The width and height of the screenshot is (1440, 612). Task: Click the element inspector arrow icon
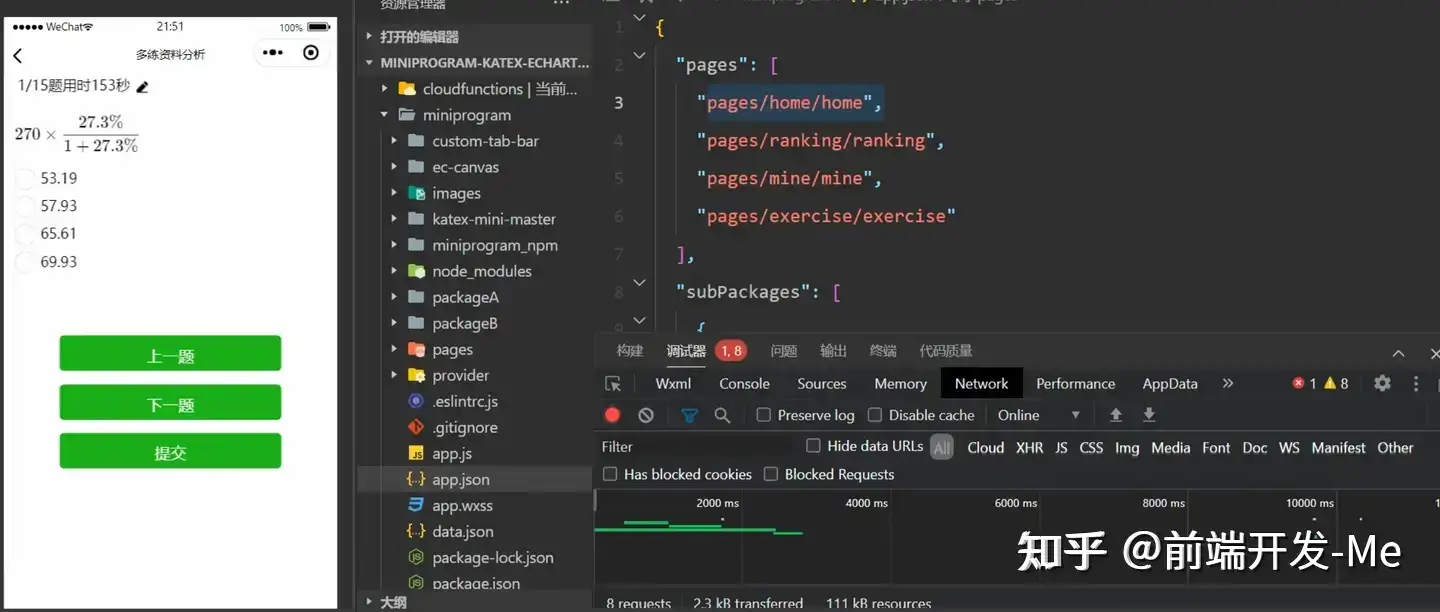[x=613, y=383]
